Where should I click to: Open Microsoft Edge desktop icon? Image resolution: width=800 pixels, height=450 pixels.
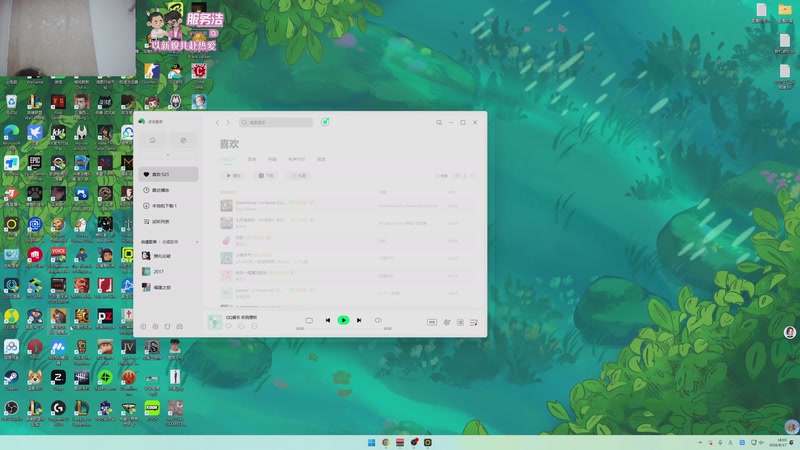[11, 135]
